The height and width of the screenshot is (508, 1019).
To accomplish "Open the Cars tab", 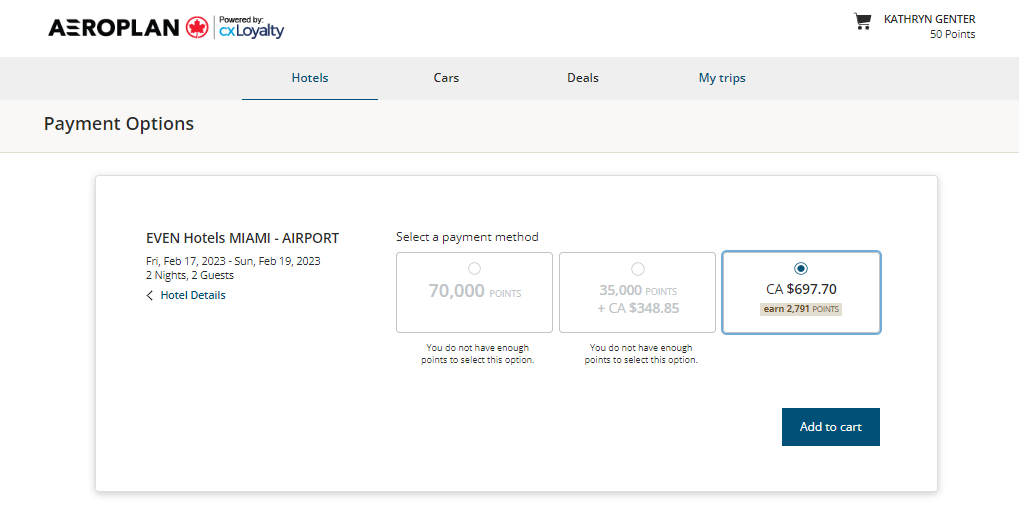I will click(446, 78).
